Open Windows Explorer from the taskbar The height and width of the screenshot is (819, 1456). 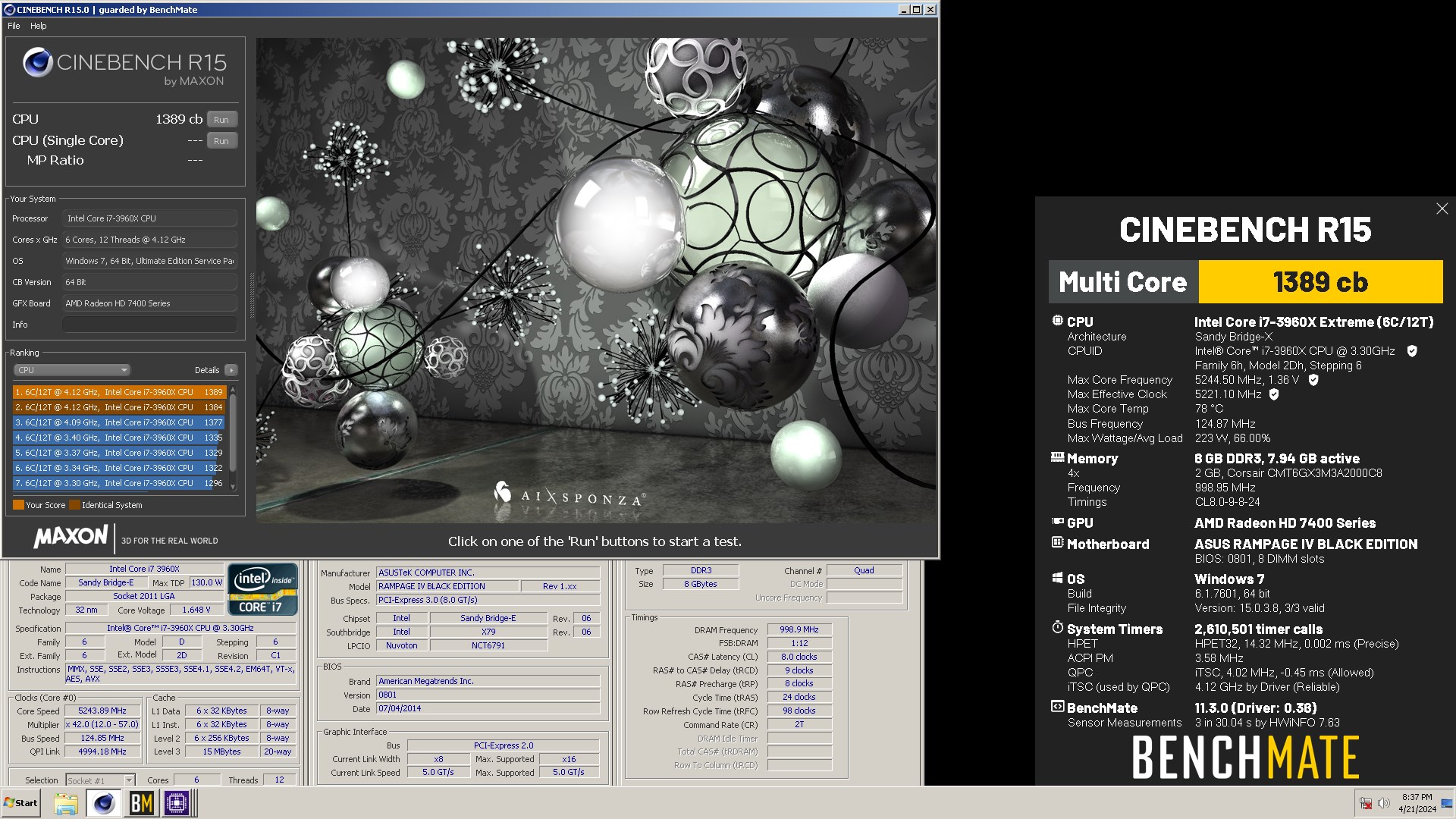click(x=66, y=804)
